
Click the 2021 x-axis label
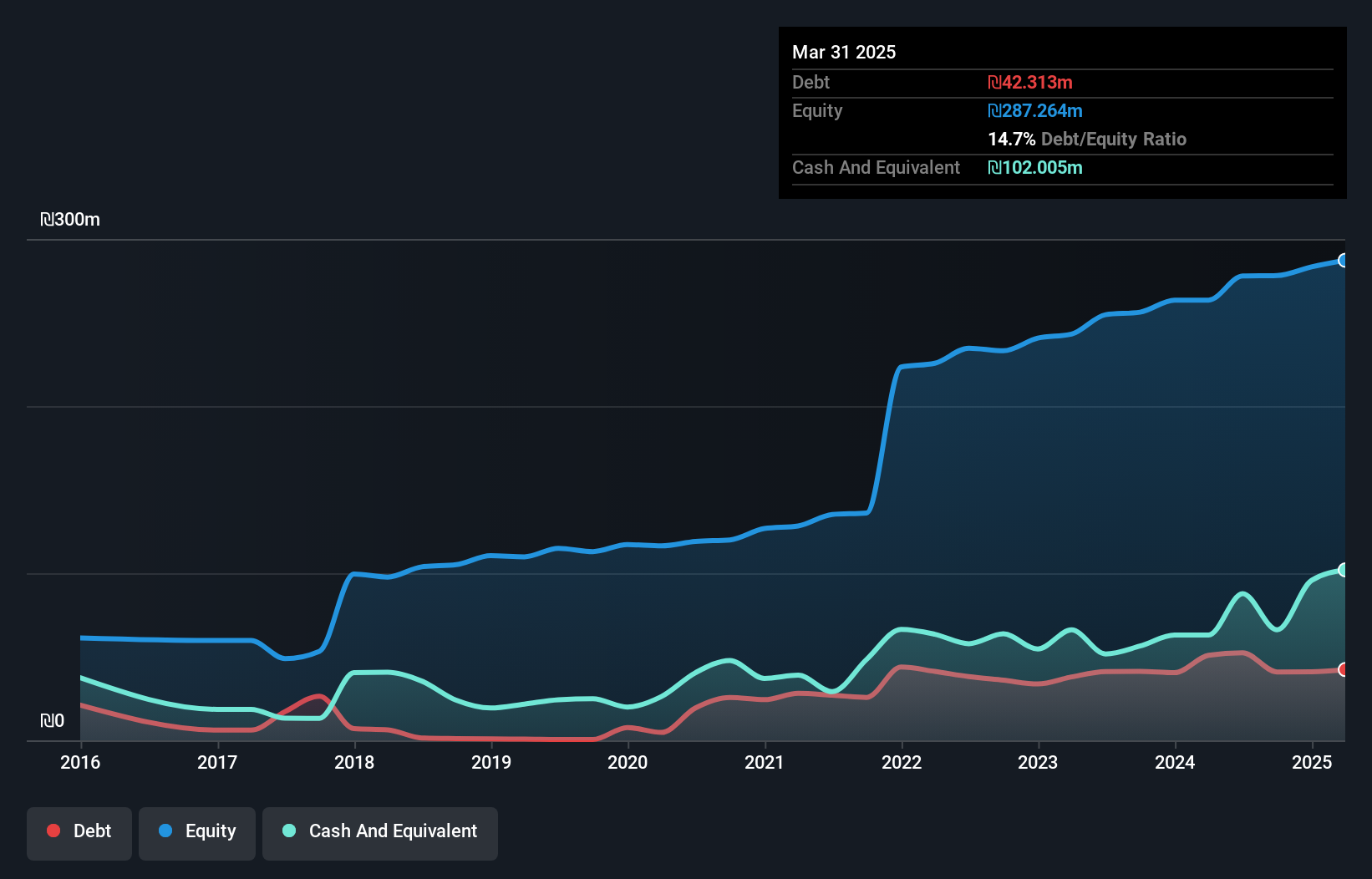(x=765, y=762)
